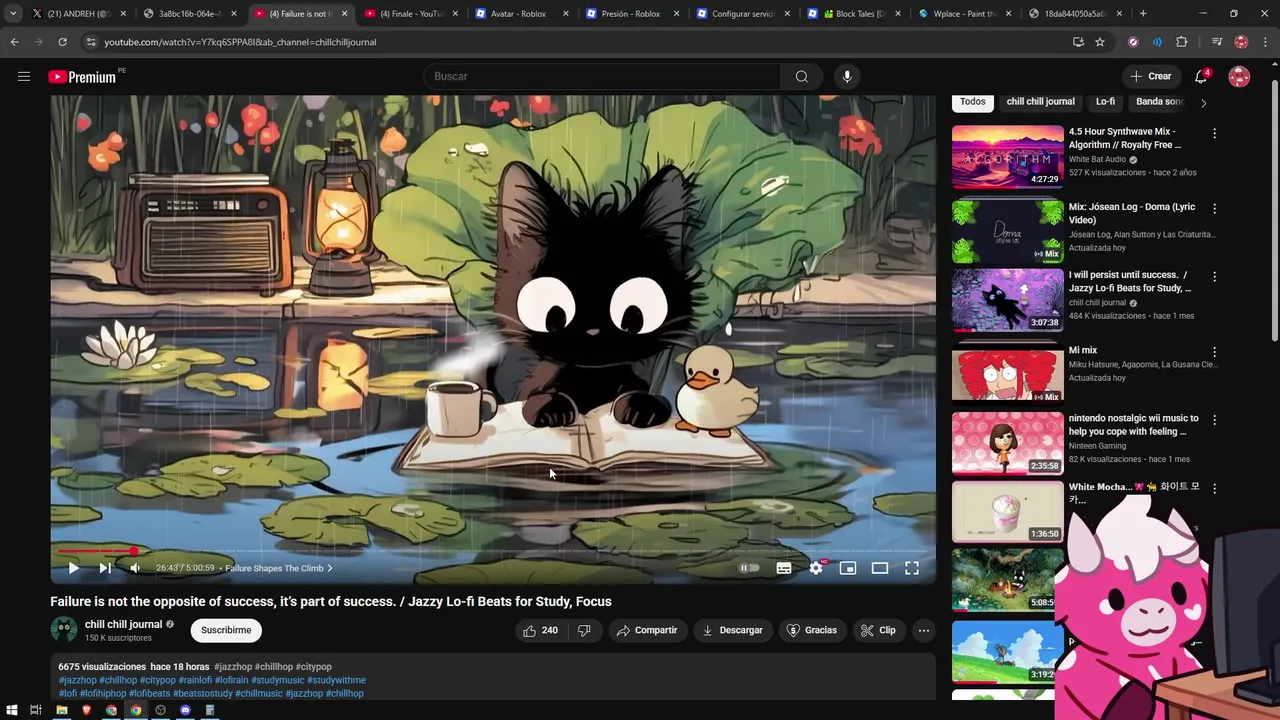
Task: Open options for 'I will persist until success'
Action: [x=1214, y=276]
